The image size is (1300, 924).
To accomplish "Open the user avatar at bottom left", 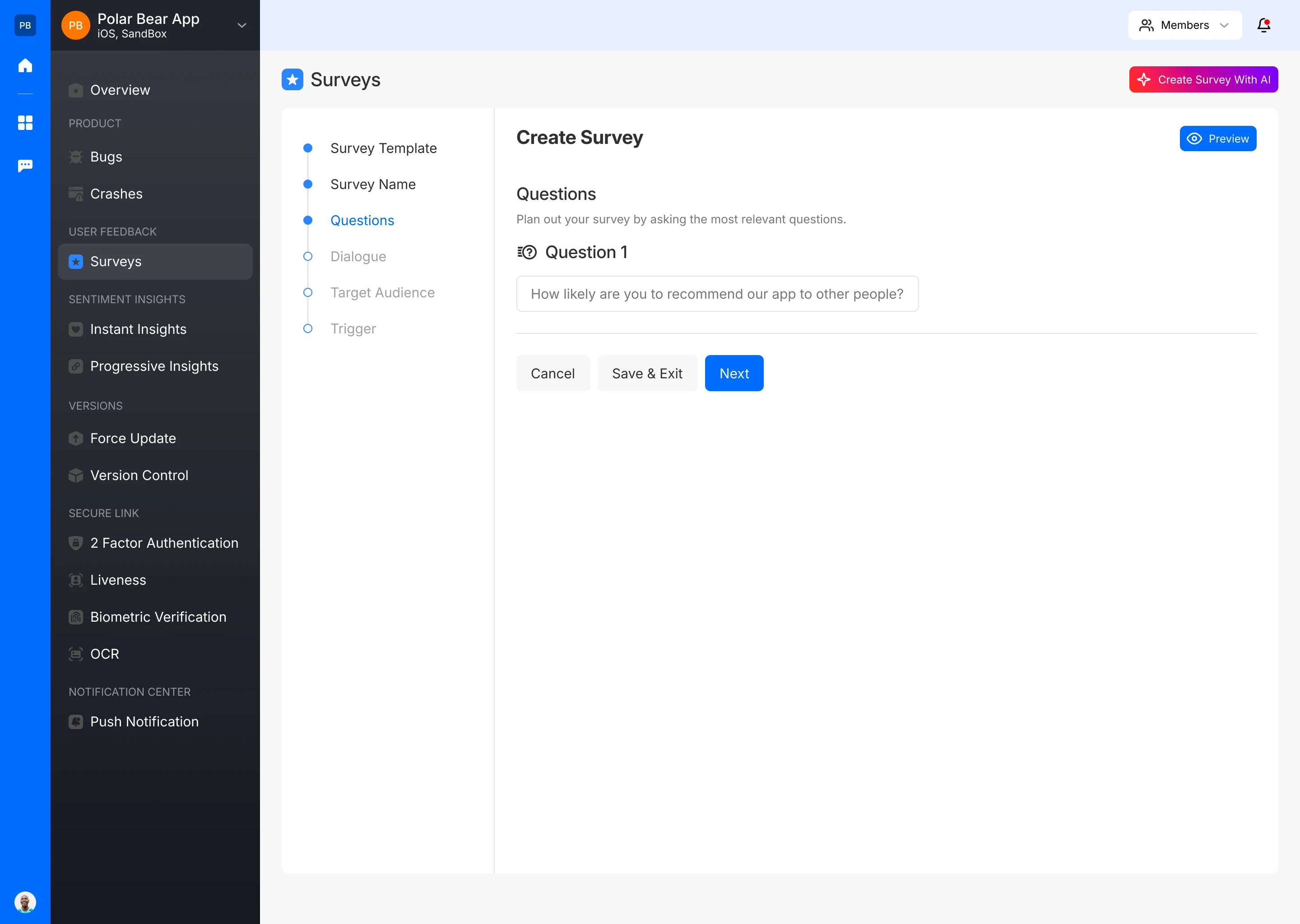I will (25, 902).
